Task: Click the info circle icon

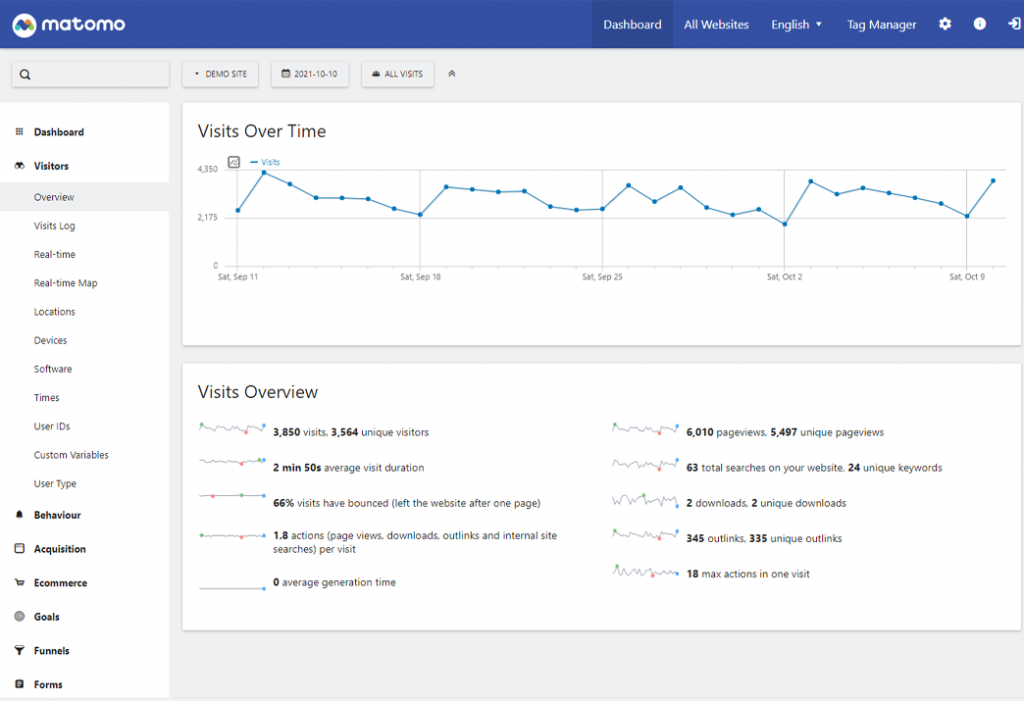Action: [980, 24]
